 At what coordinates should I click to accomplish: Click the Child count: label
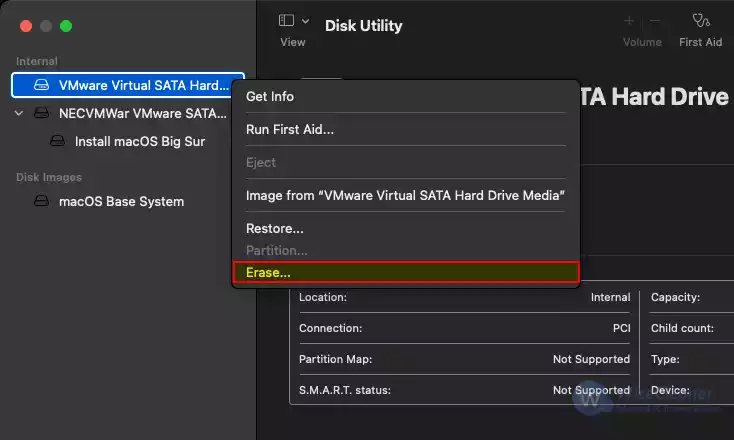[x=682, y=328]
